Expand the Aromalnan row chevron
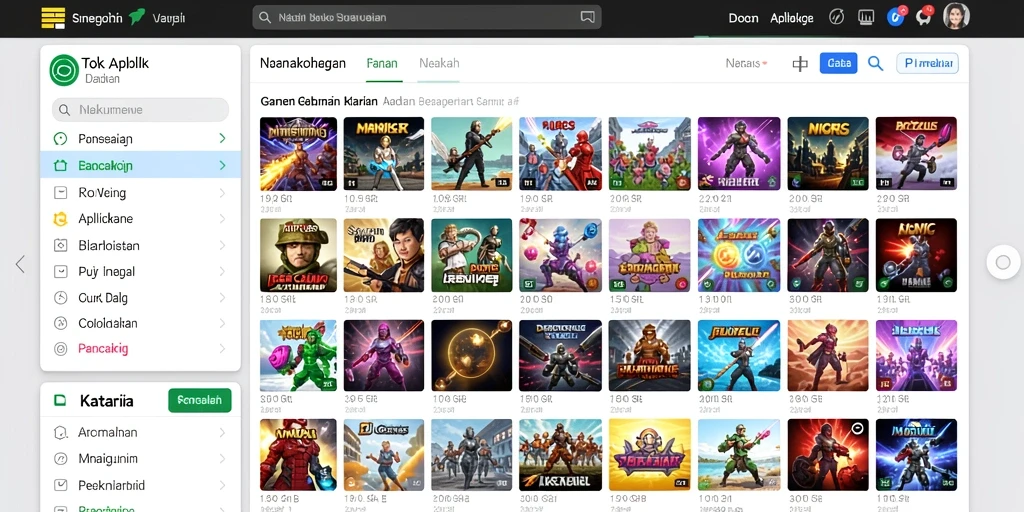 click(223, 432)
